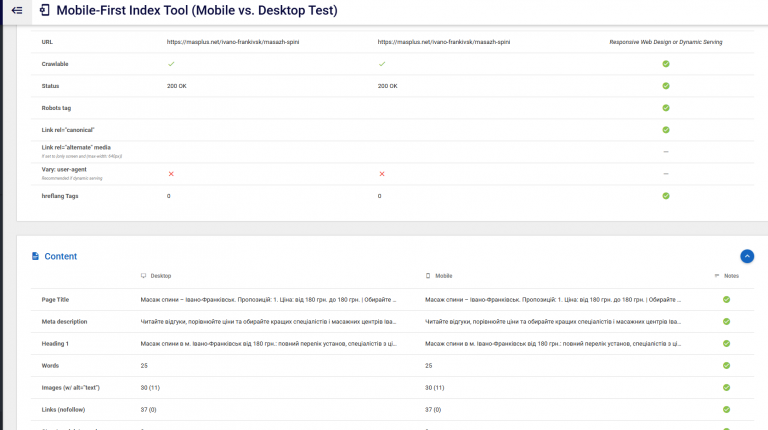Click the red X under mobile Vary: user-agent
Image resolution: width=768 pixels, height=430 pixels.
pos(382,174)
